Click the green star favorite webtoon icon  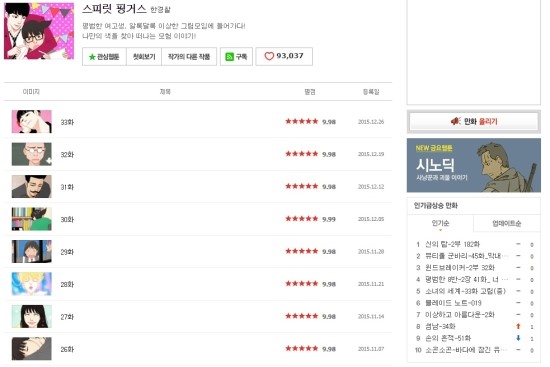(x=92, y=57)
